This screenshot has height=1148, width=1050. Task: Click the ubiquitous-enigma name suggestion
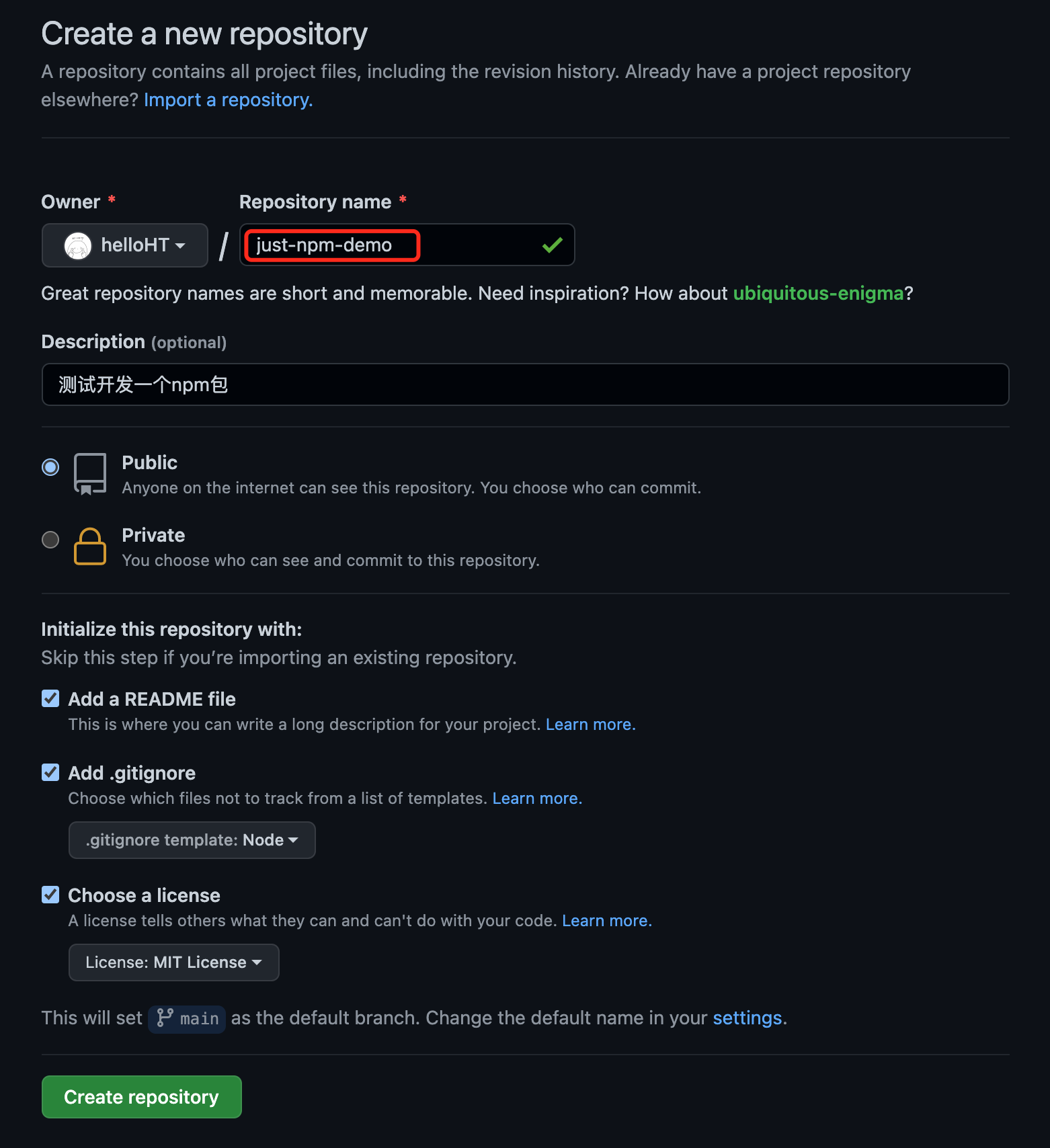(x=818, y=293)
